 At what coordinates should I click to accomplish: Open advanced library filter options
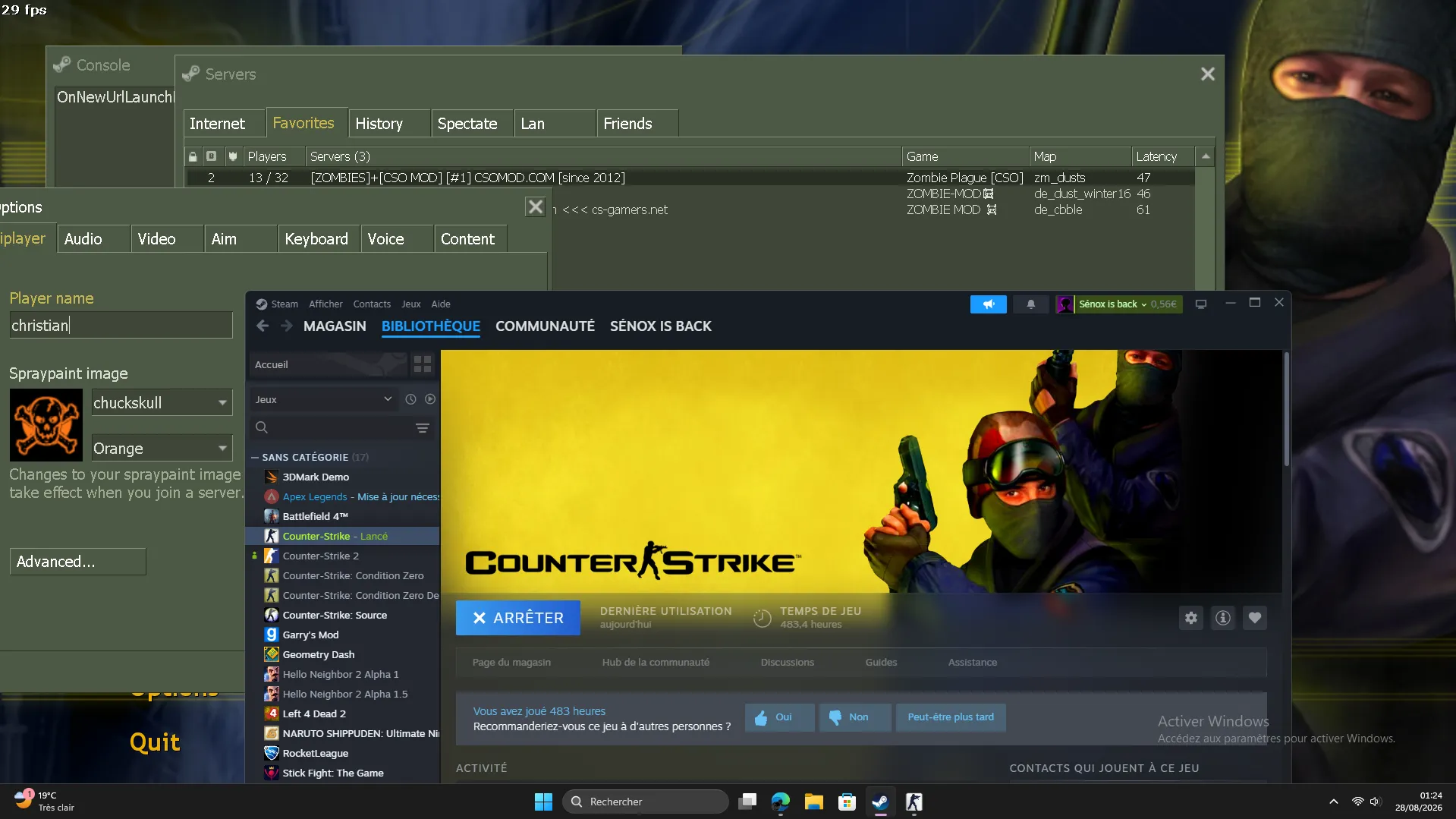[x=423, y=428]
